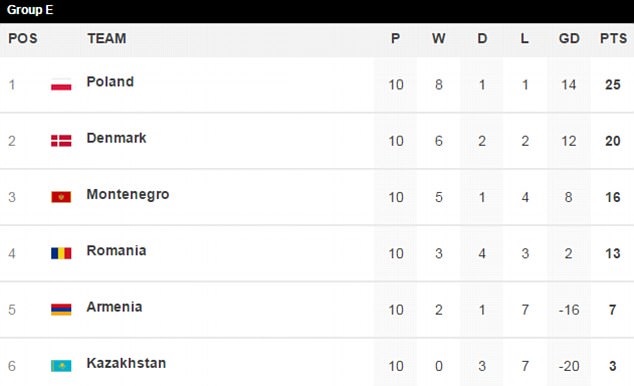634x386 pixels.
Task: Sort by the GD column header
Action: 569,38
